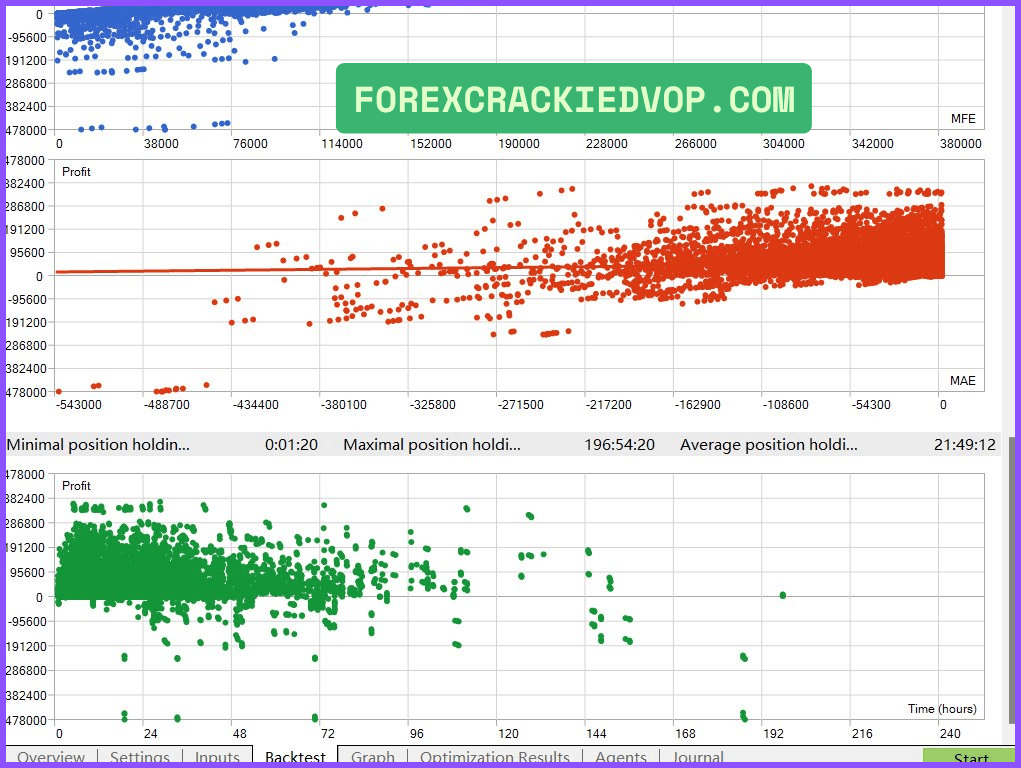Click the 'Time (hours)' axis label

942,709
